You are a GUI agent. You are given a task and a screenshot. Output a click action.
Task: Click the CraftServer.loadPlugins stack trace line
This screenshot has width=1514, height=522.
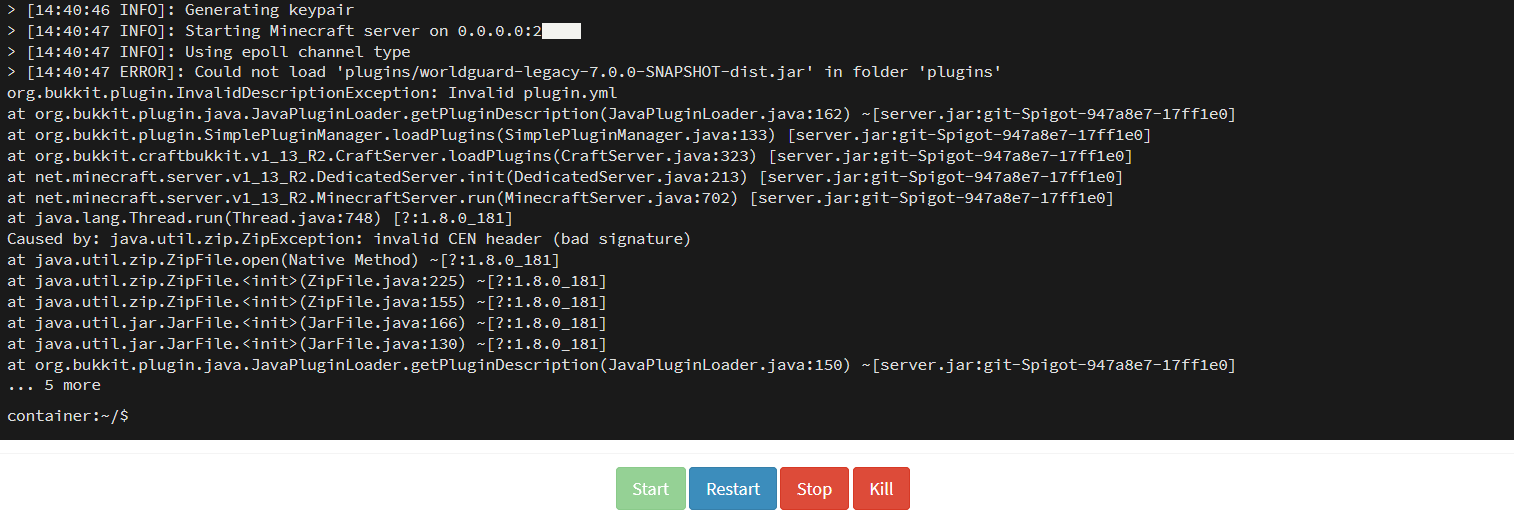tap(569, 156)
